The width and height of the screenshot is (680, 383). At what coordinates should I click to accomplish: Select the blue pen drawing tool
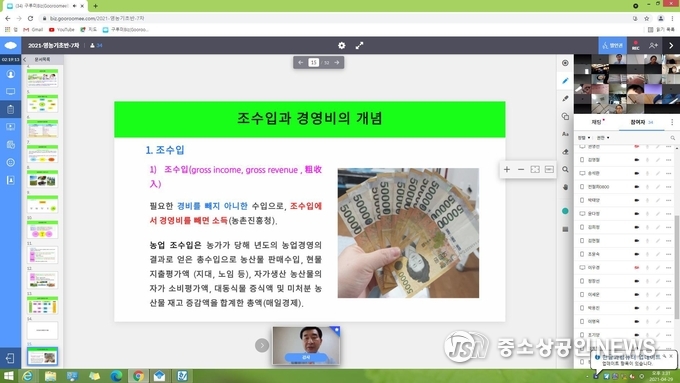565,81
